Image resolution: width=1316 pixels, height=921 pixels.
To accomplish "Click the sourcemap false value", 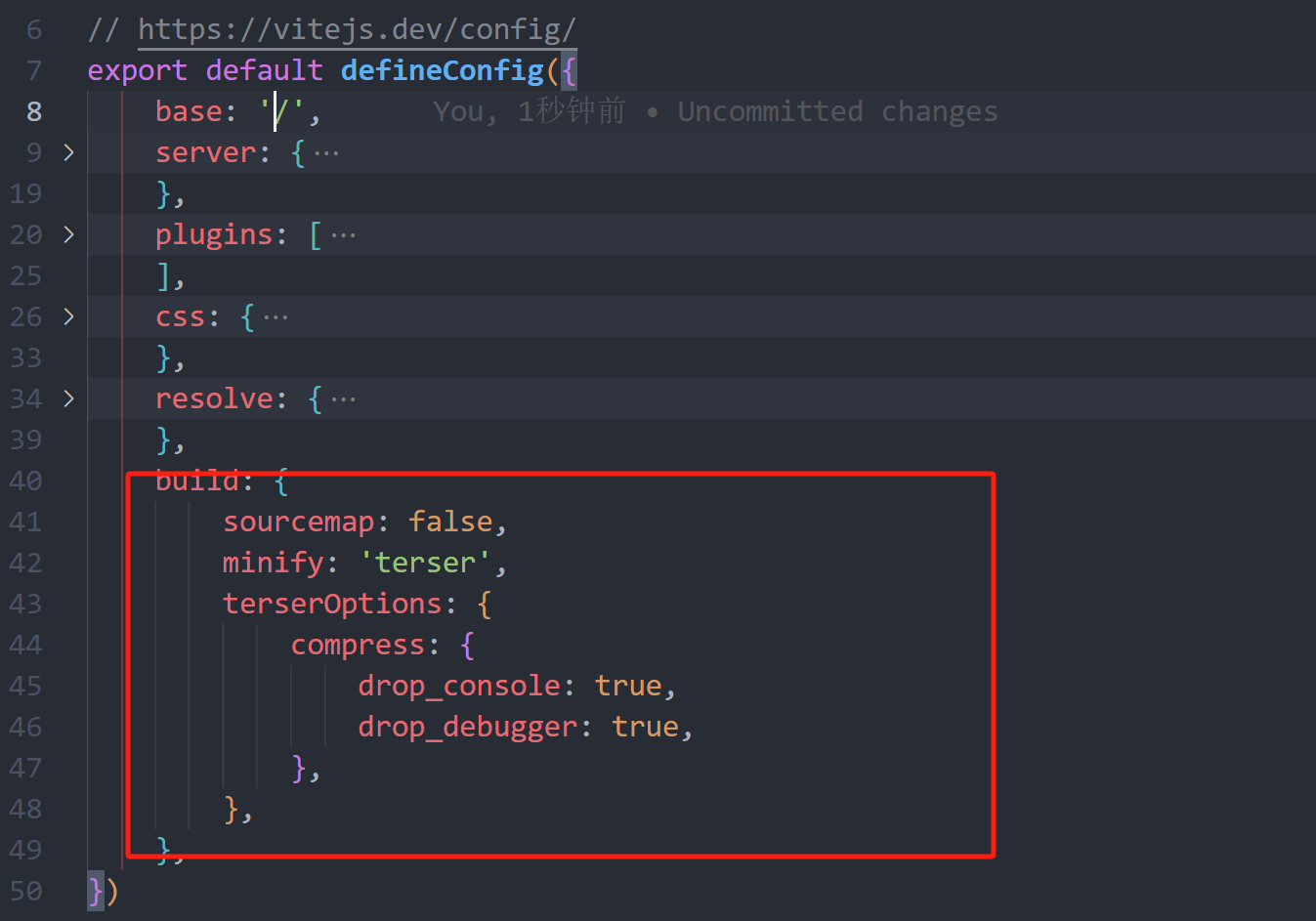I will point(451,521).
